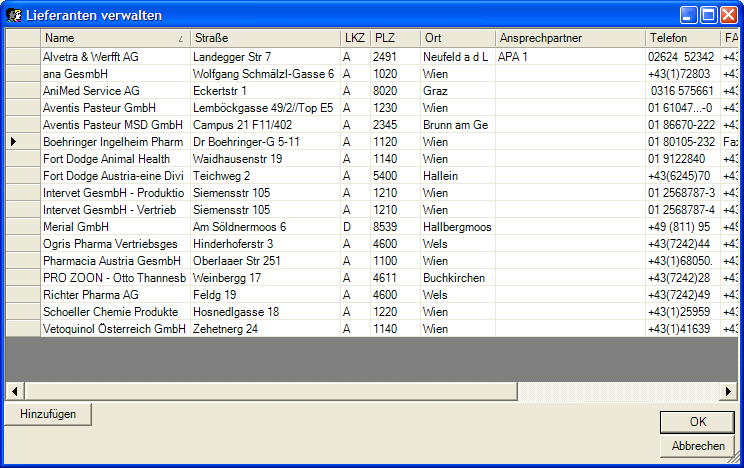744x468 pixels.
Task: Select the Intervet GesmbH - Vertrieb cell
Action: click(x=115, y=210)
